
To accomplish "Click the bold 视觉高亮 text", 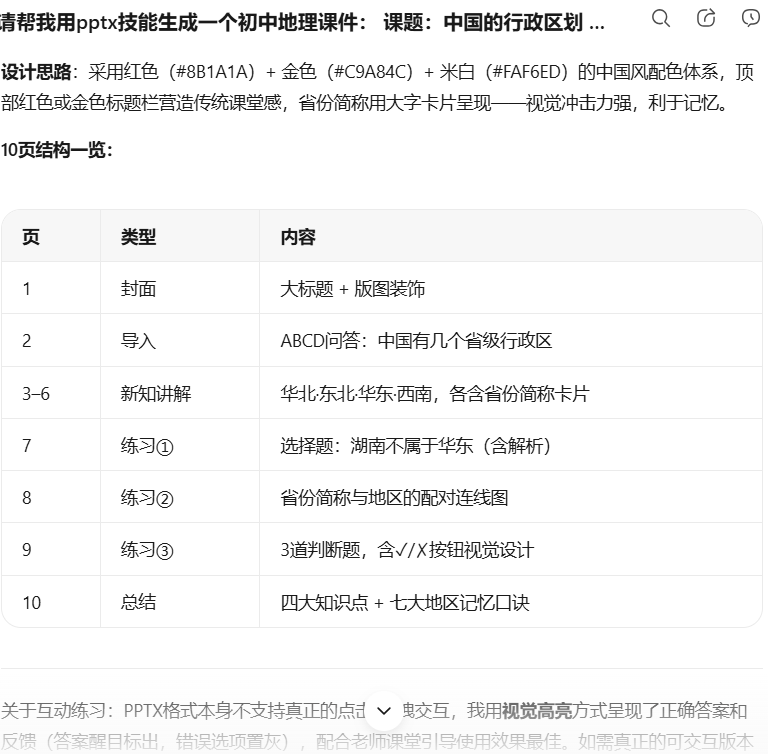I will pos(537,710).
